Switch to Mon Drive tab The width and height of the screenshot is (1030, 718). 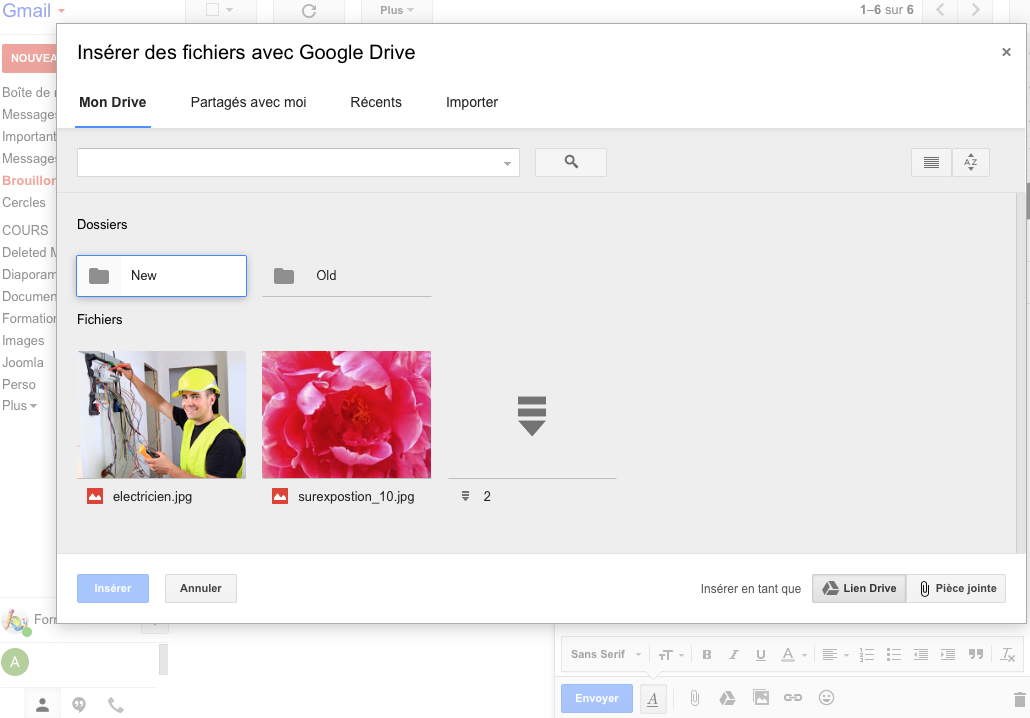(x=113, y=102)
